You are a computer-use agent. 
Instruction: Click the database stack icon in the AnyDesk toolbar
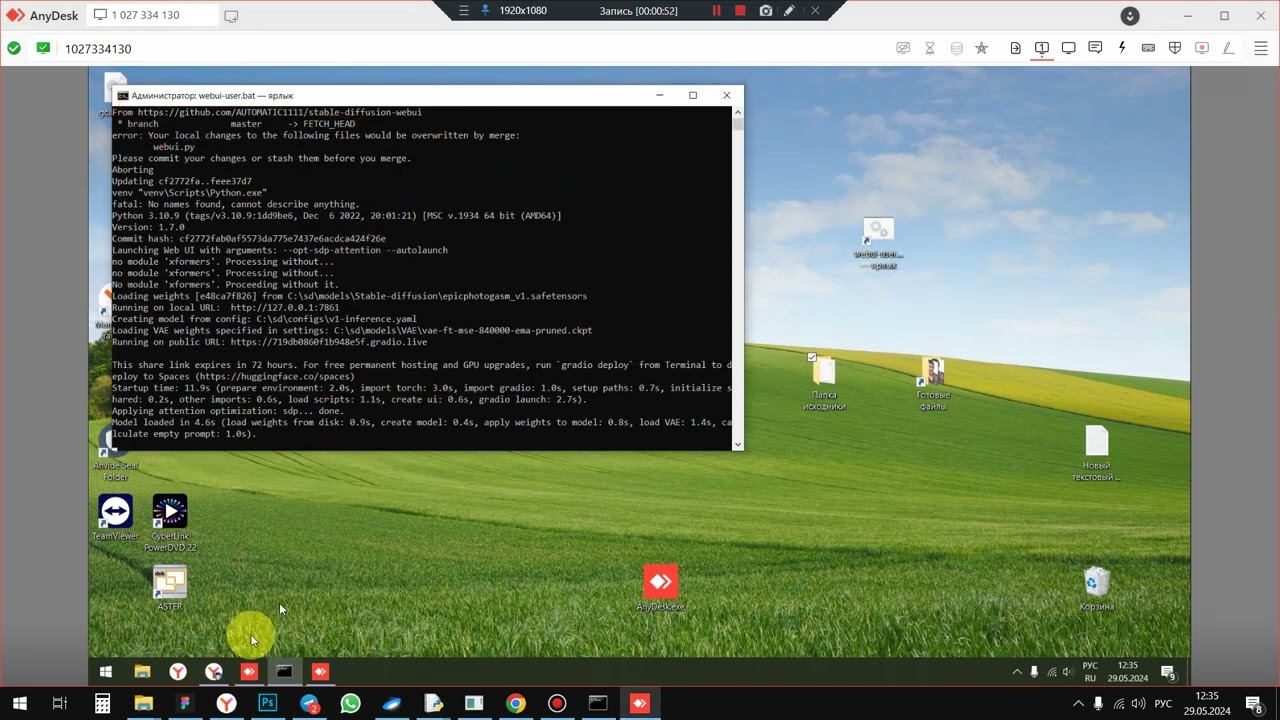click(x=956, y=48)
